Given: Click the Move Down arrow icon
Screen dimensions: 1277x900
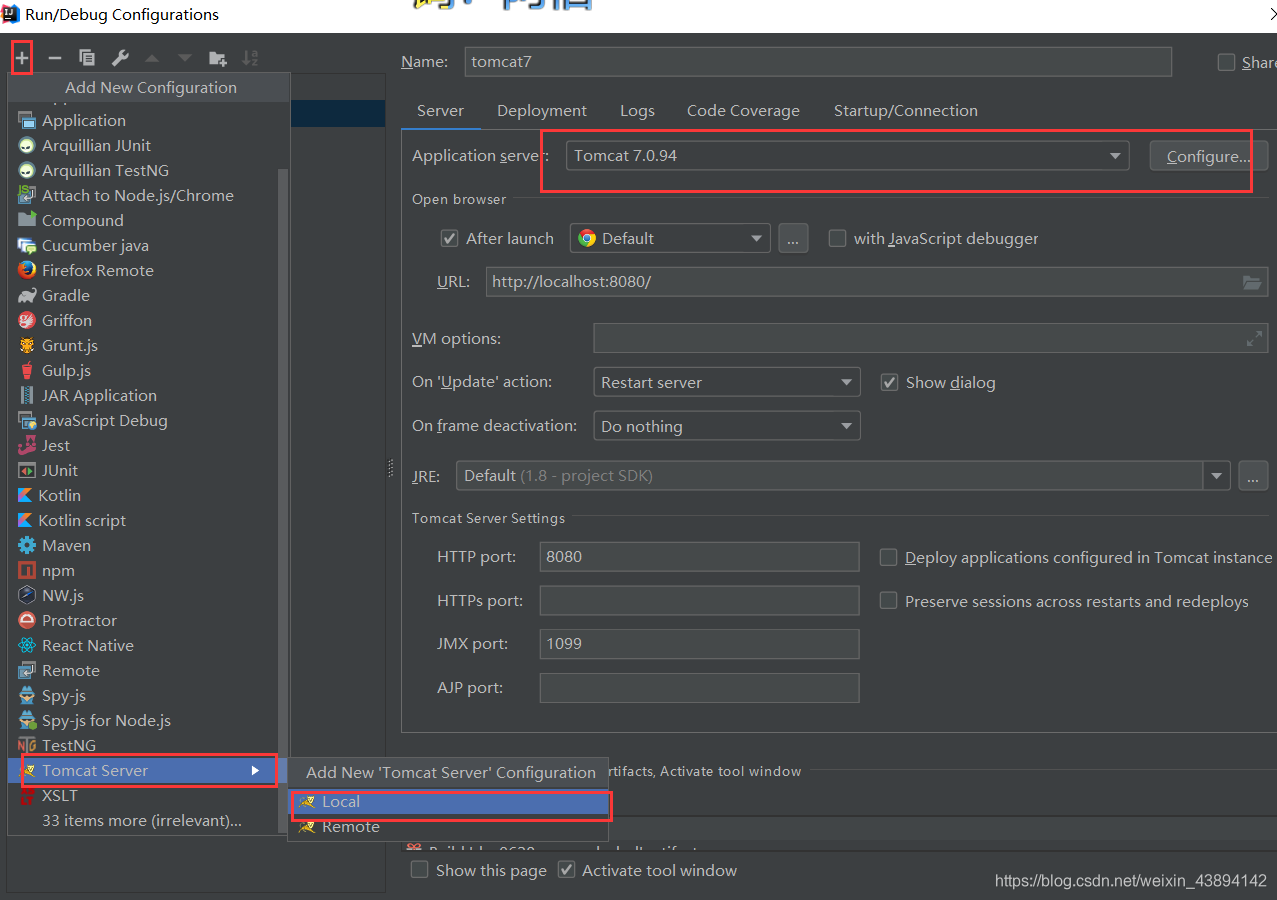Looking at the screenshot, I should (x=185, y=58).
